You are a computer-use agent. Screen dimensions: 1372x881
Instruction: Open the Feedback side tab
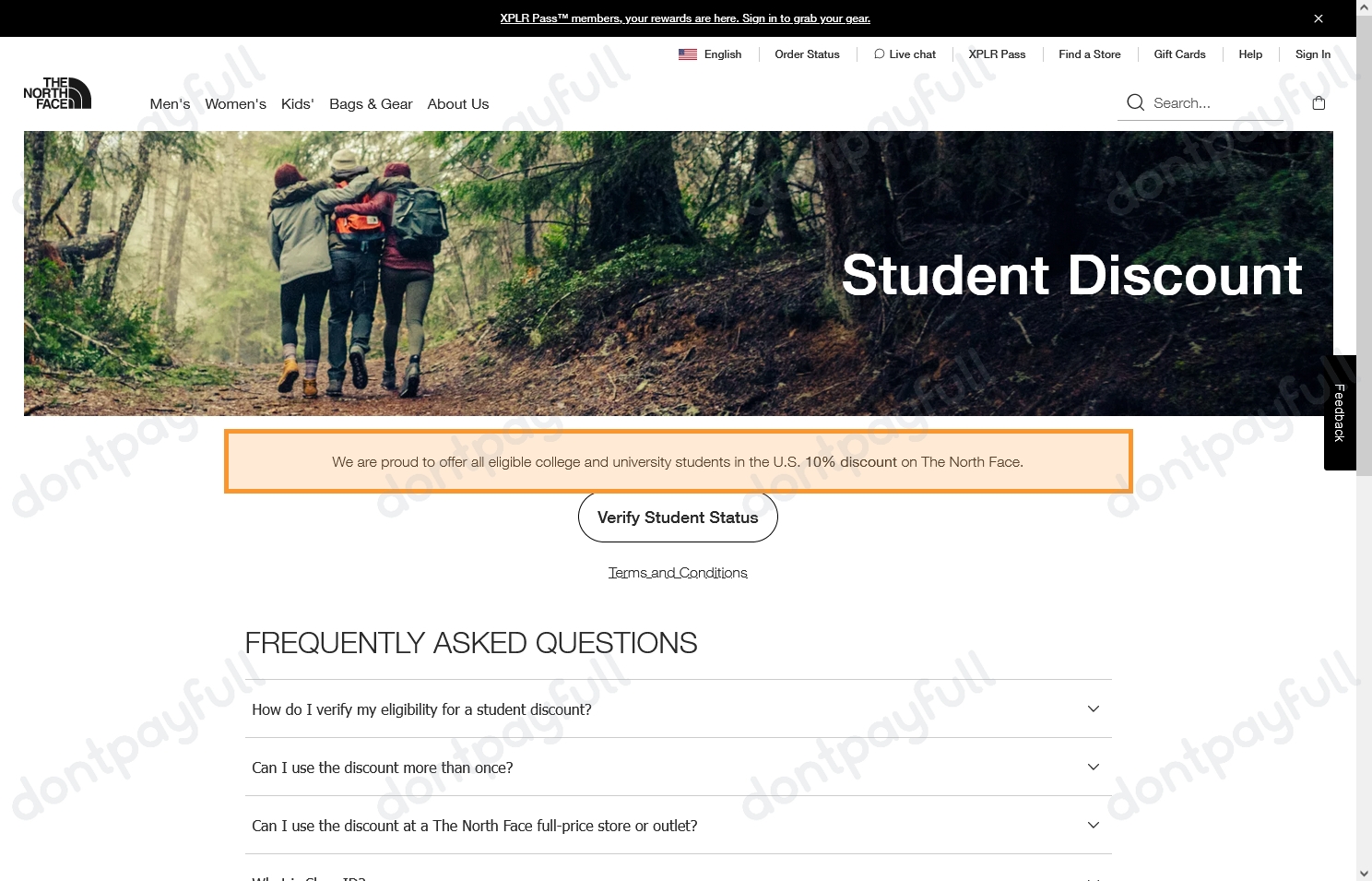1340,412
